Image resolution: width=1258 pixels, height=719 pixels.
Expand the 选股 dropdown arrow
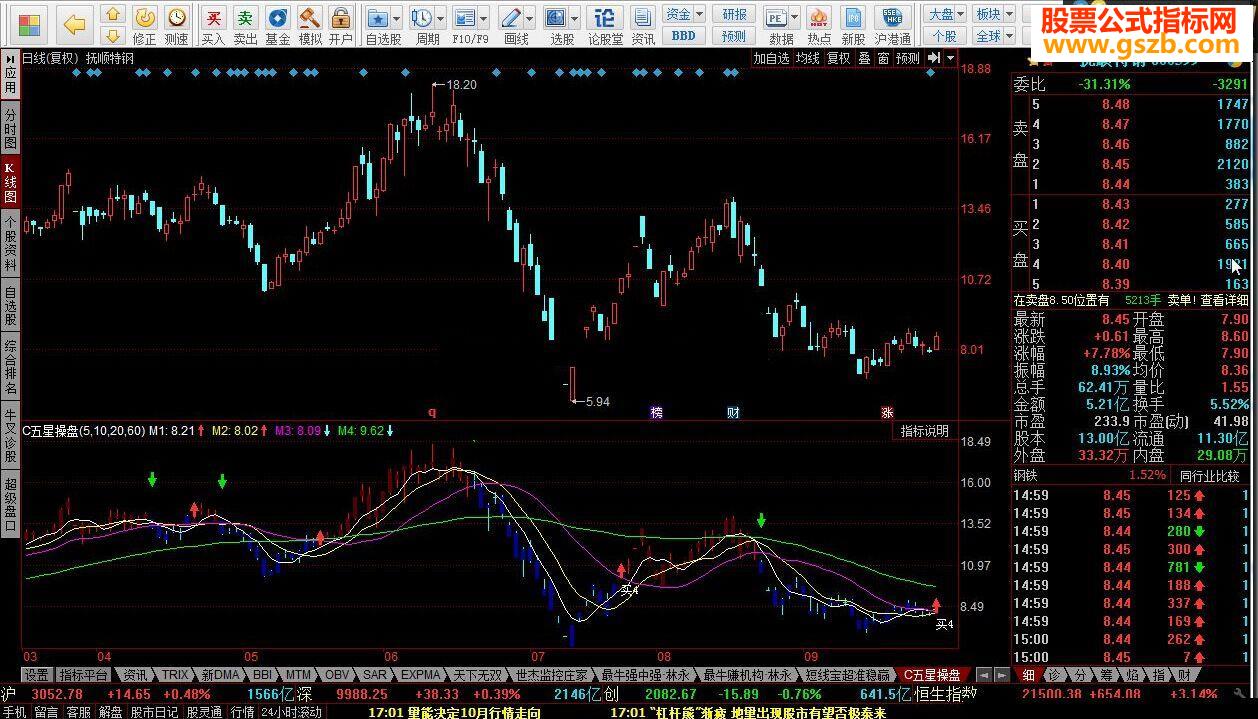pyautogui.click(x=575, y=18)
